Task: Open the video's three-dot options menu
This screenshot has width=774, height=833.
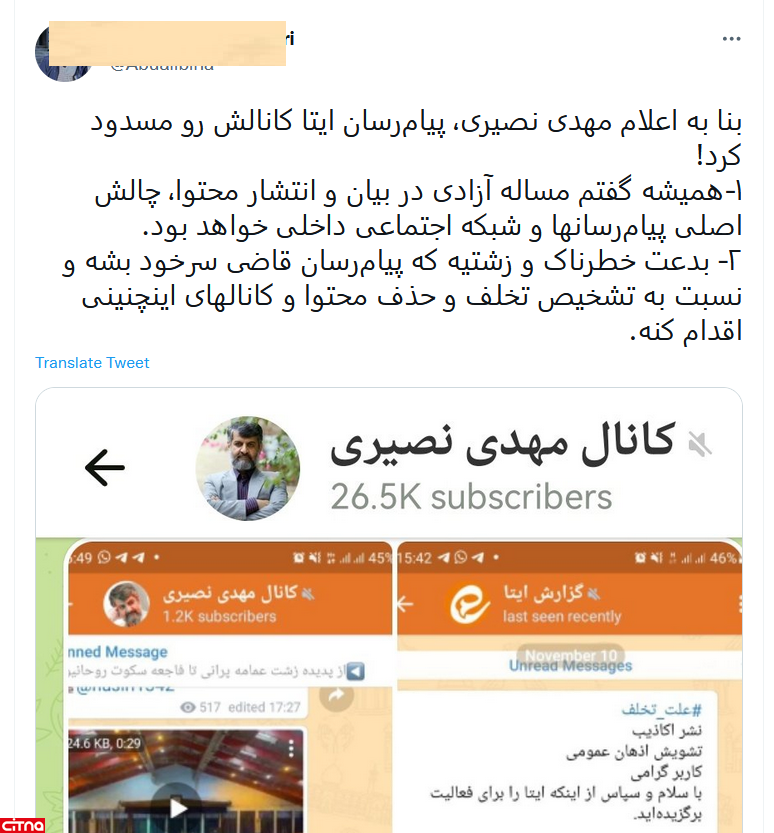Action: pyautogui.click(x=291, y=748)
